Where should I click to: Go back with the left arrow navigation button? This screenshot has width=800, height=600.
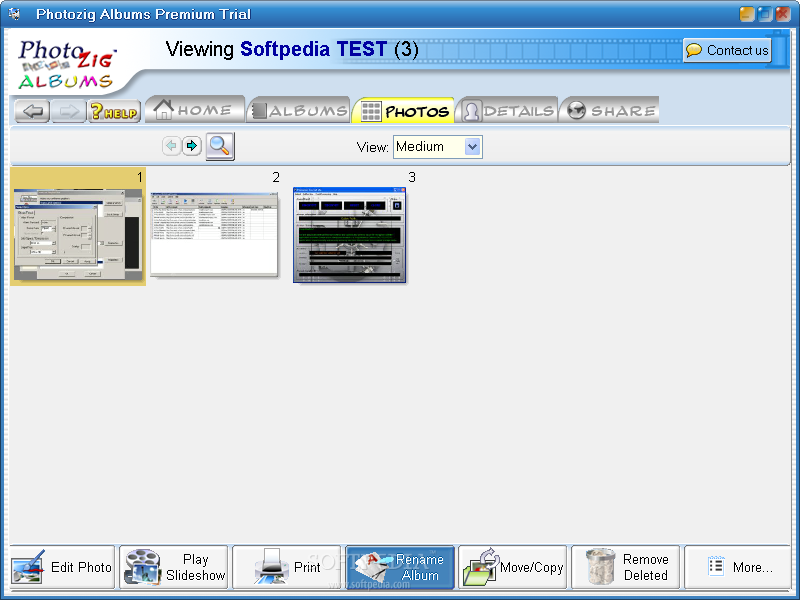click(x=32, y=111)
